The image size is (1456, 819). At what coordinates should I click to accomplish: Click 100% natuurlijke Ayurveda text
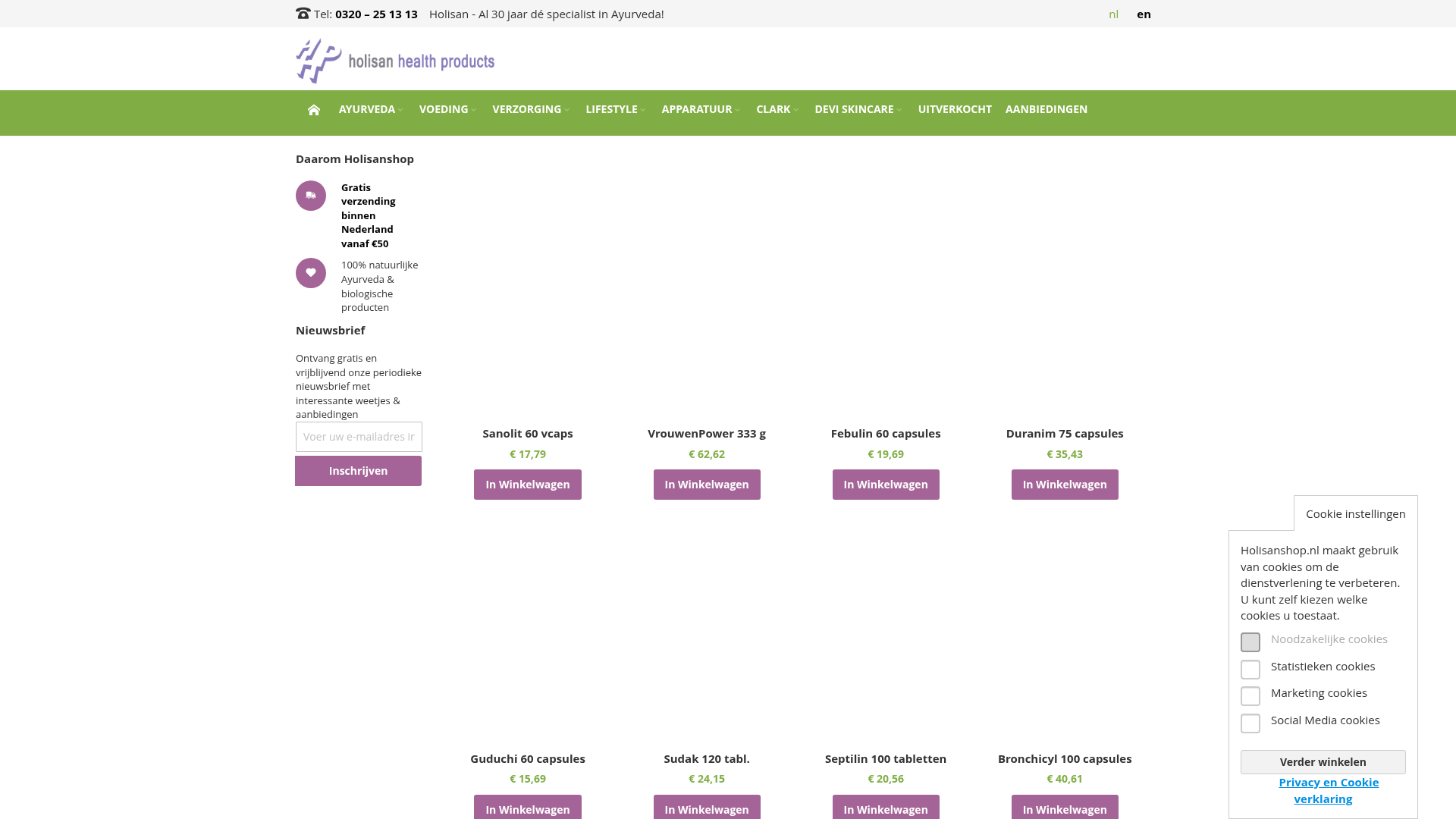point(379,286)
